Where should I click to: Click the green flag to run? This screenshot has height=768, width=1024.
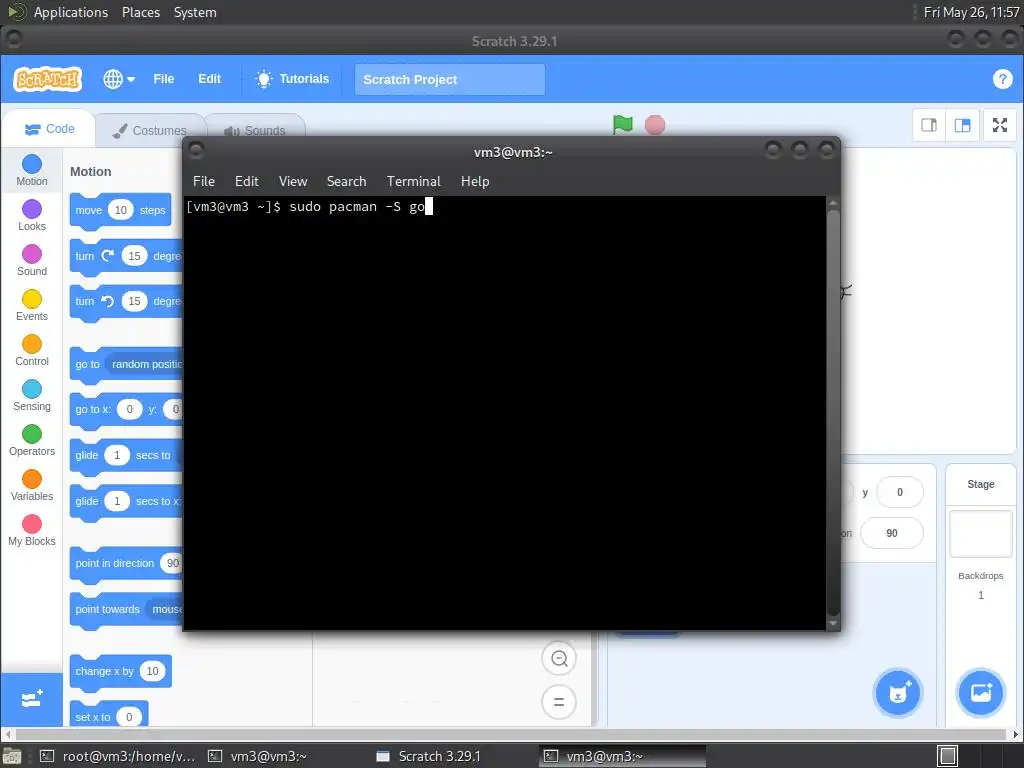tap(622, 124)
